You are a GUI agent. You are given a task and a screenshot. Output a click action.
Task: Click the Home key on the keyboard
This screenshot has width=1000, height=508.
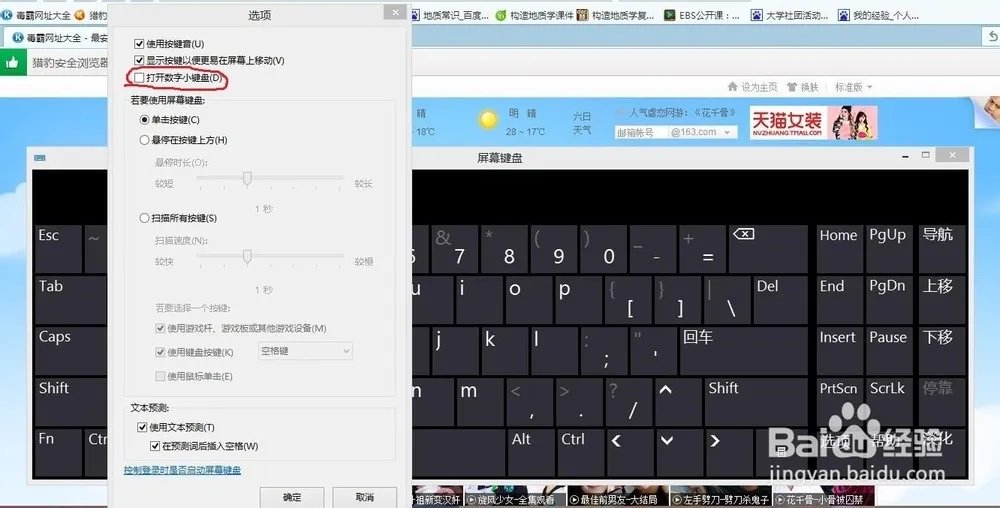839,249
